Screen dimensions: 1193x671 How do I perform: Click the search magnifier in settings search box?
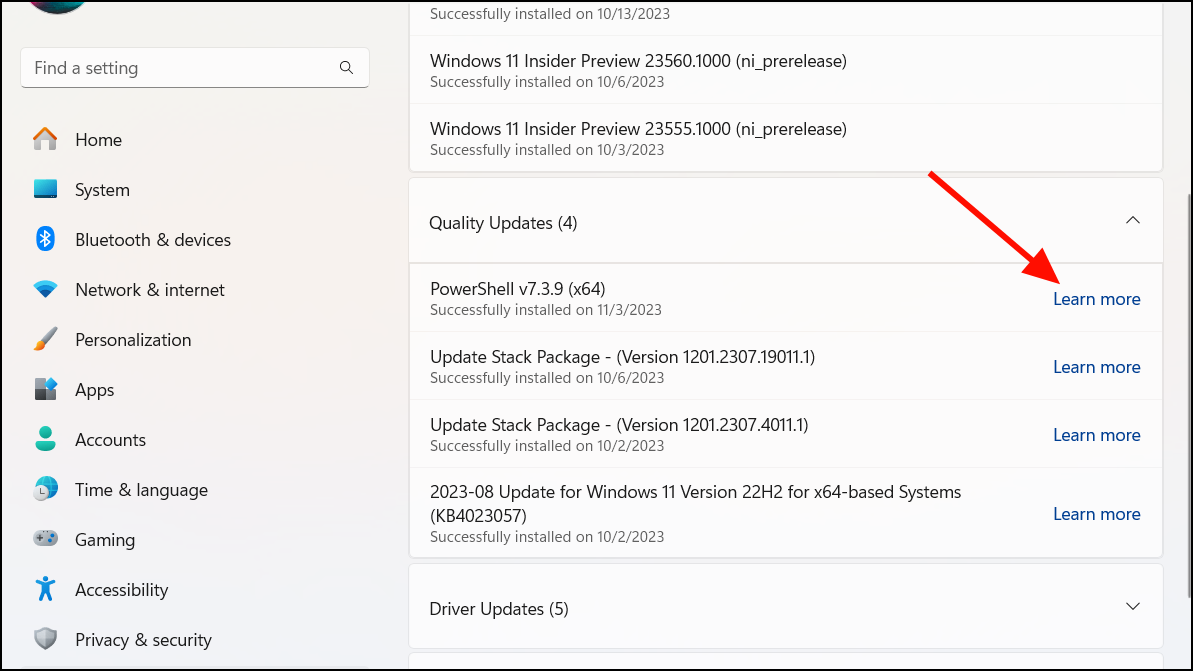coord(346,67)
